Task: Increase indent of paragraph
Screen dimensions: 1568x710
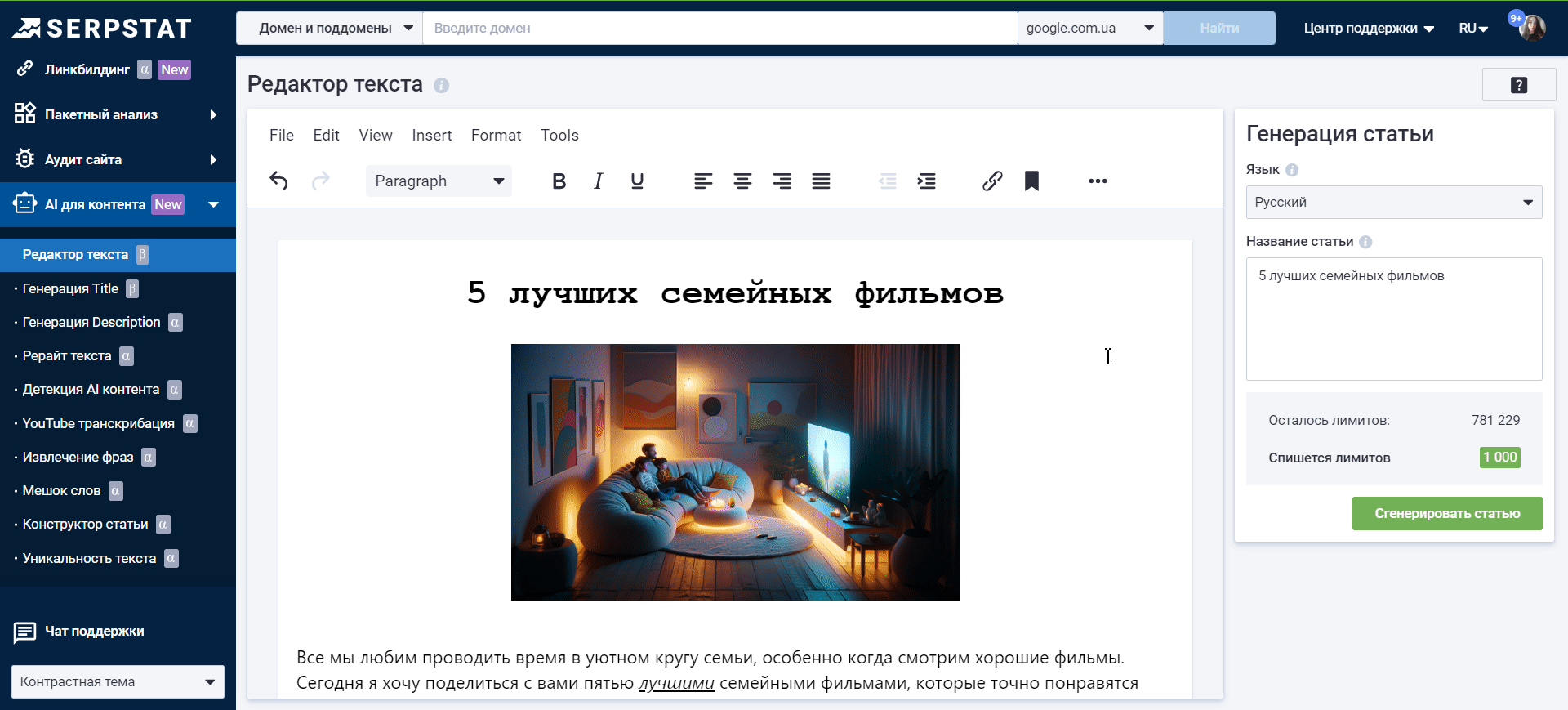Action: [x=926, y=181]
